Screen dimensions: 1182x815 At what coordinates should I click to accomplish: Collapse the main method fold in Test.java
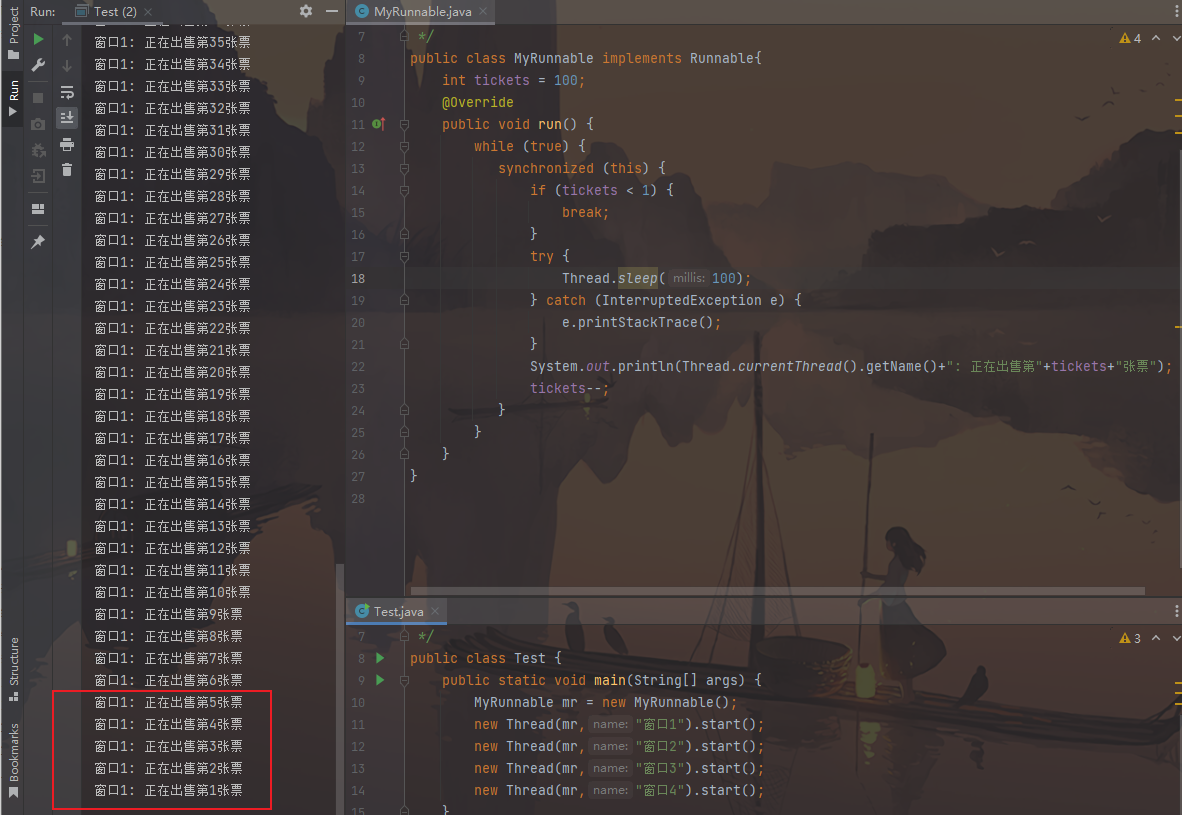click(x=405, y=680)
